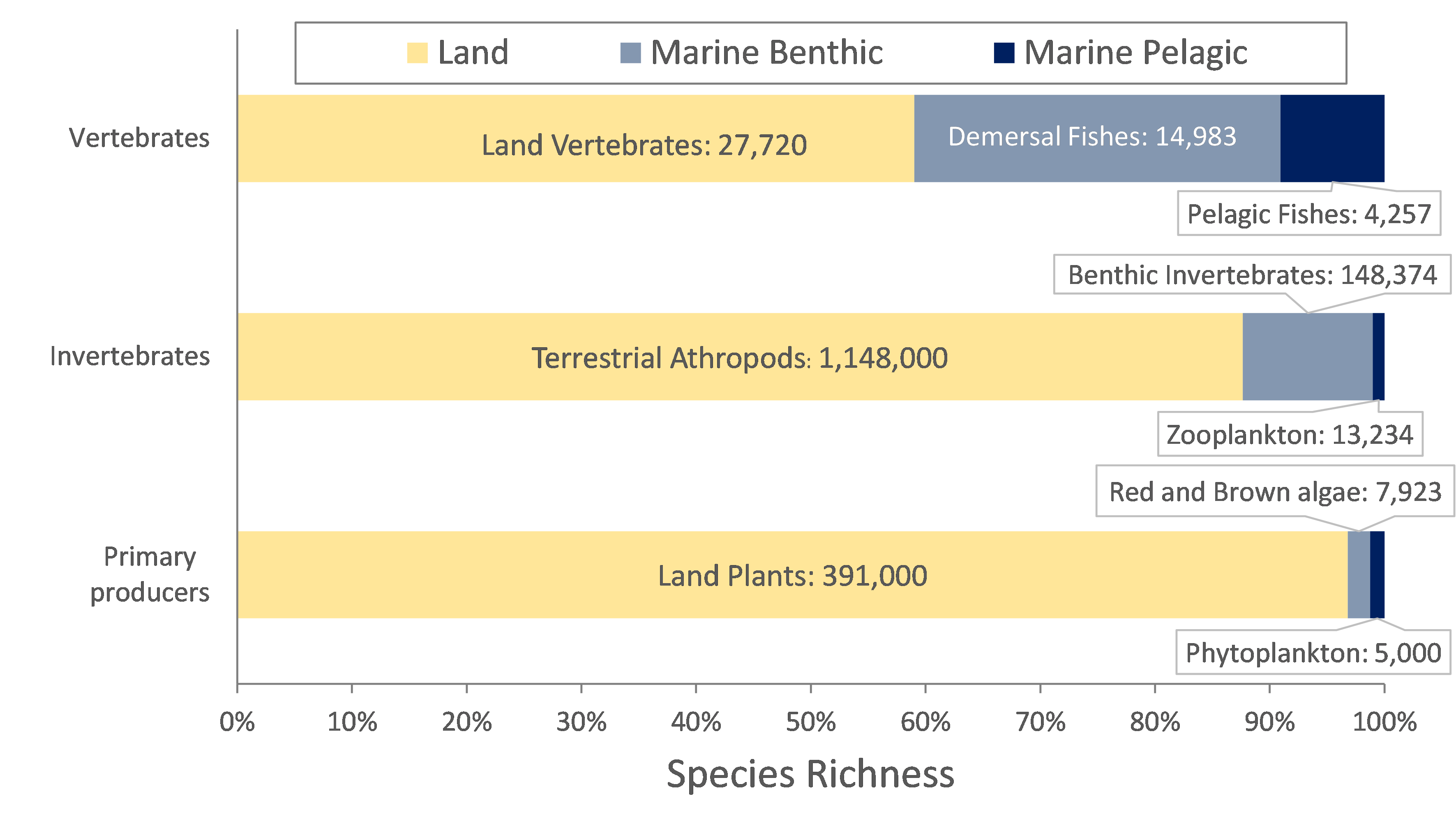Select the Land Plants bar segment
The height and width of the screenshot is (833, 1456).
(792, 575)
